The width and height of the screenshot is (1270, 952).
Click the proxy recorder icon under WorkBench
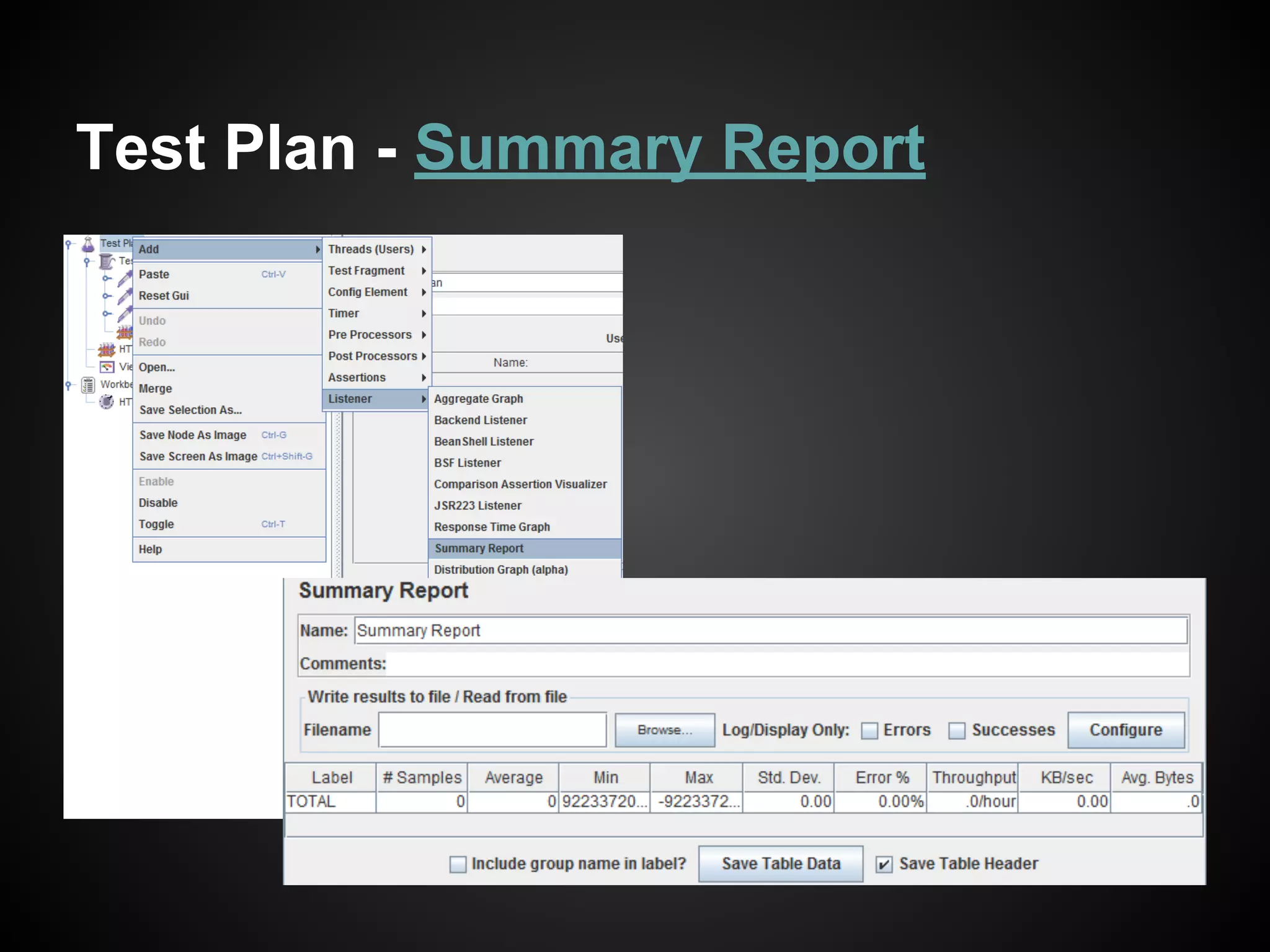[x=107, y=402]
